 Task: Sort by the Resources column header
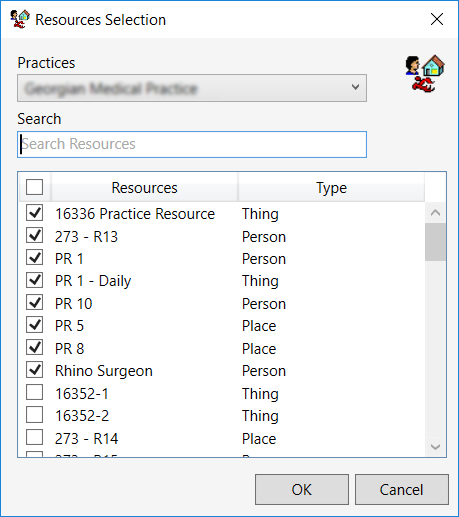tap(144, 187)
